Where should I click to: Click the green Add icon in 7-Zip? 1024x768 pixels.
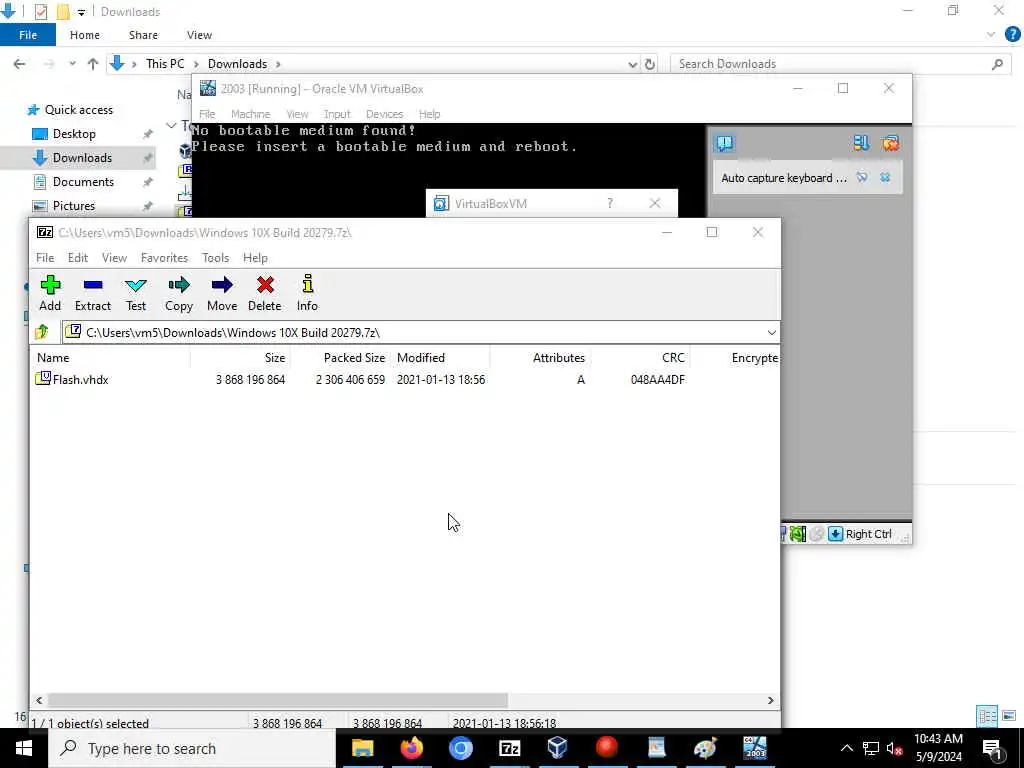click(x=50, y=285)
